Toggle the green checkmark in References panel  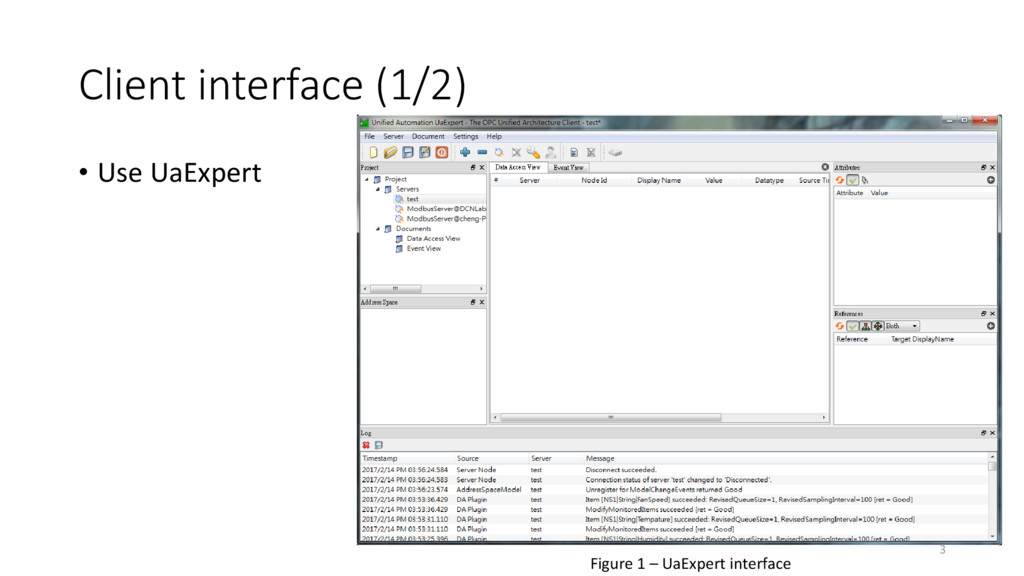pos(852,324)
